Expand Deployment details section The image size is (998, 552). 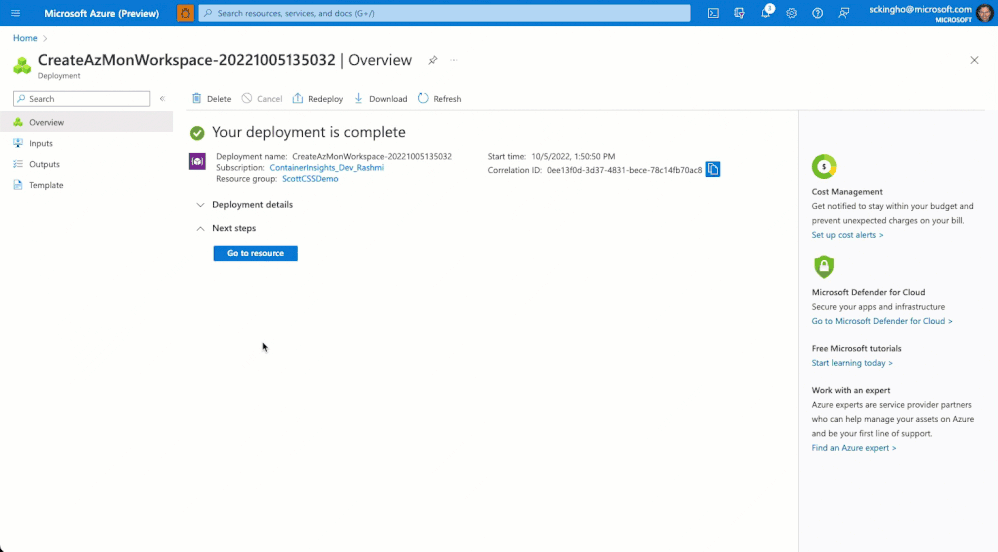(245, 204)
